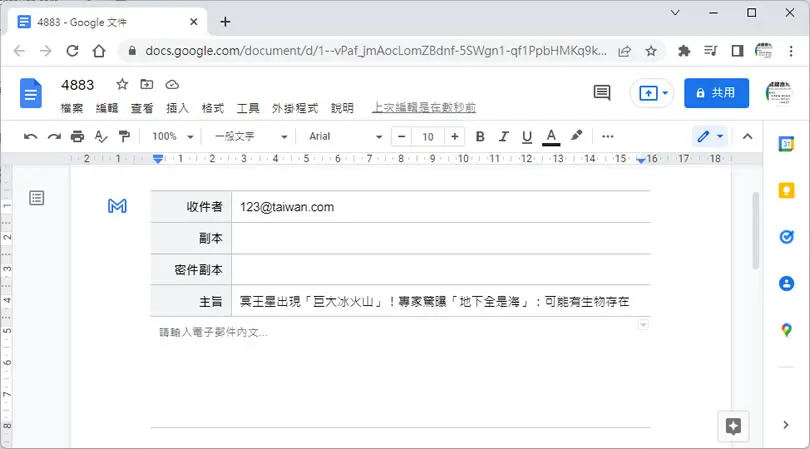Toggle italic formatting
Image resolution: width=810 pixels, height=449 pixels.
coord(503,136)
